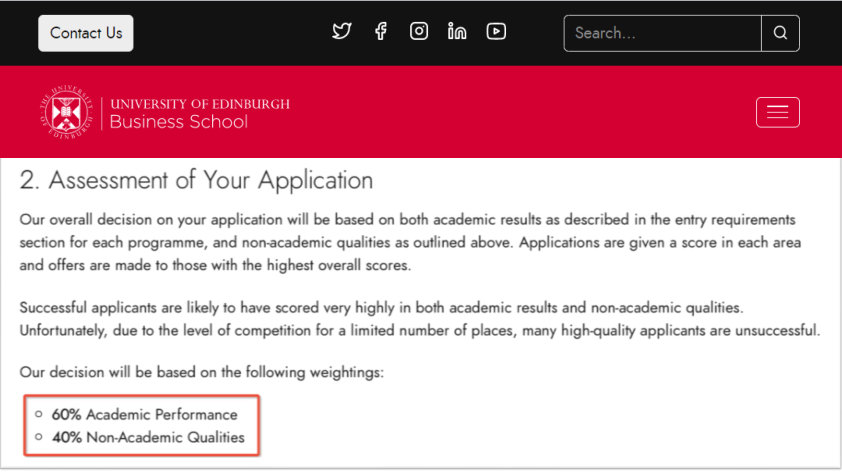
Task: Click the paragraph starting Successful applicants
Action: (x=420, y=319)
